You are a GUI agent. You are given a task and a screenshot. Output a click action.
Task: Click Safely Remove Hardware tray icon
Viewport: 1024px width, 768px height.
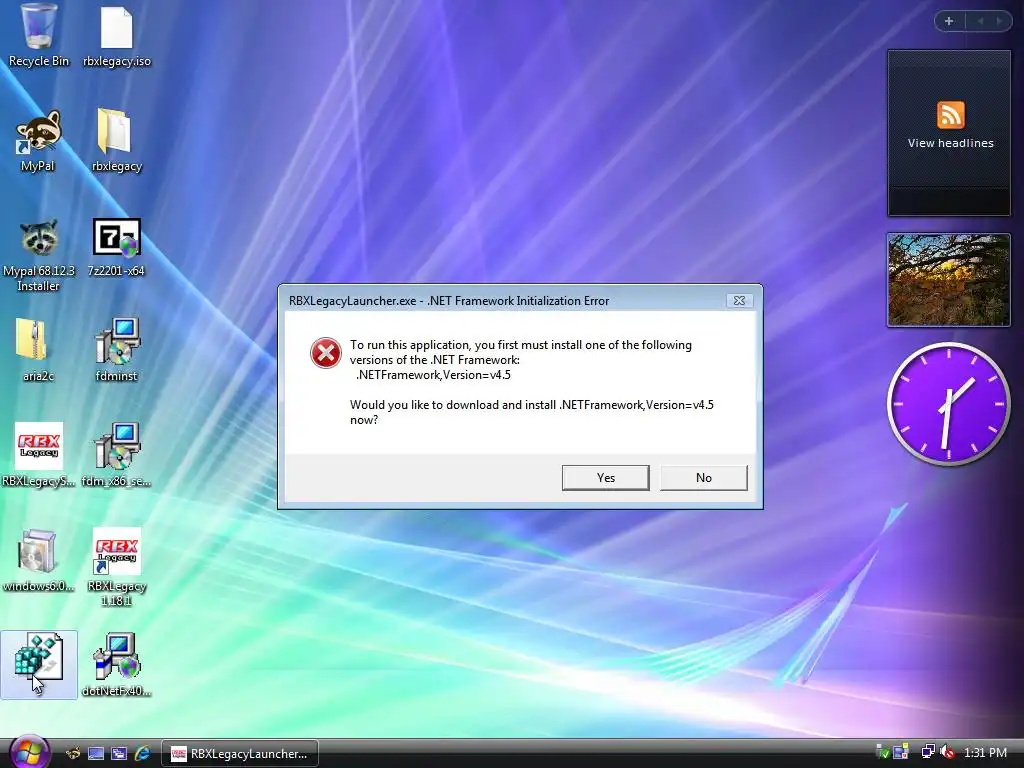882,752
